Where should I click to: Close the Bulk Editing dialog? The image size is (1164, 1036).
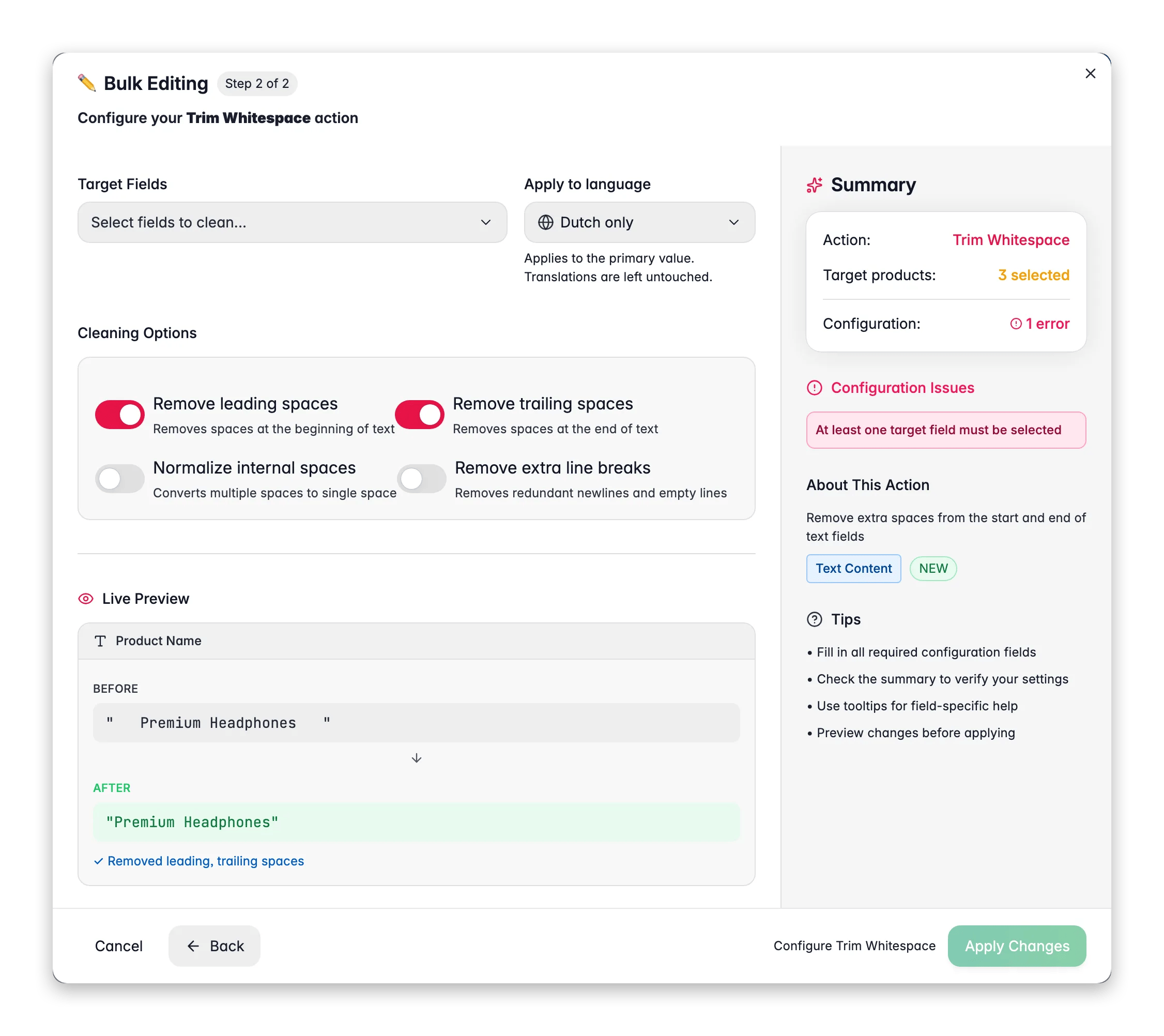1090,73
